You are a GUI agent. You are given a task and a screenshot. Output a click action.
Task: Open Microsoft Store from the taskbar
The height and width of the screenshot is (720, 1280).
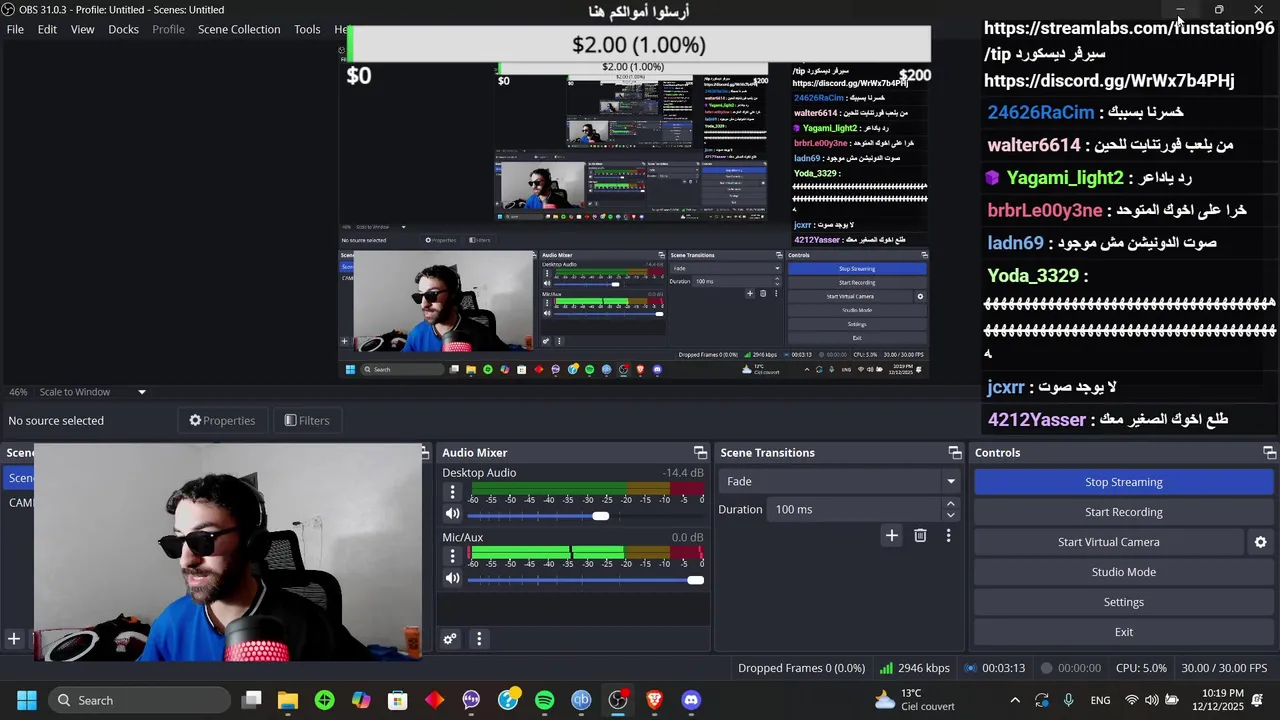[x=398, y=700]
